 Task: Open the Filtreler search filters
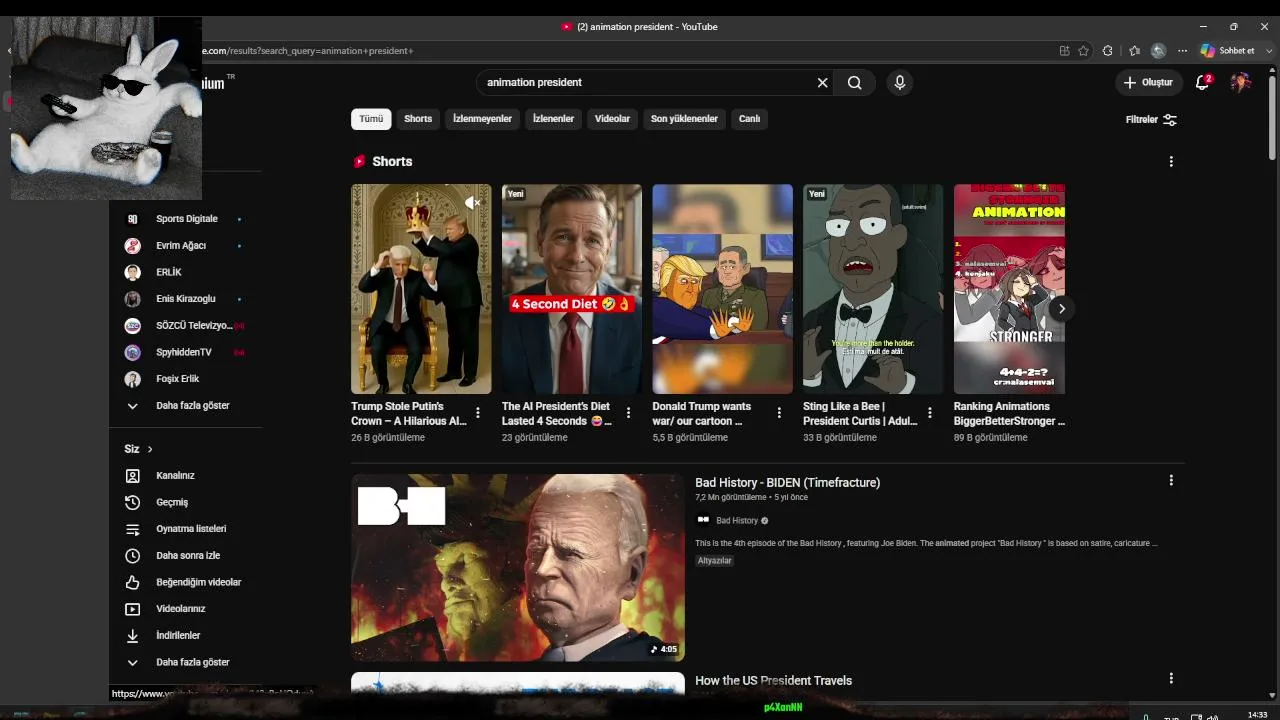tap(1151, 119)
